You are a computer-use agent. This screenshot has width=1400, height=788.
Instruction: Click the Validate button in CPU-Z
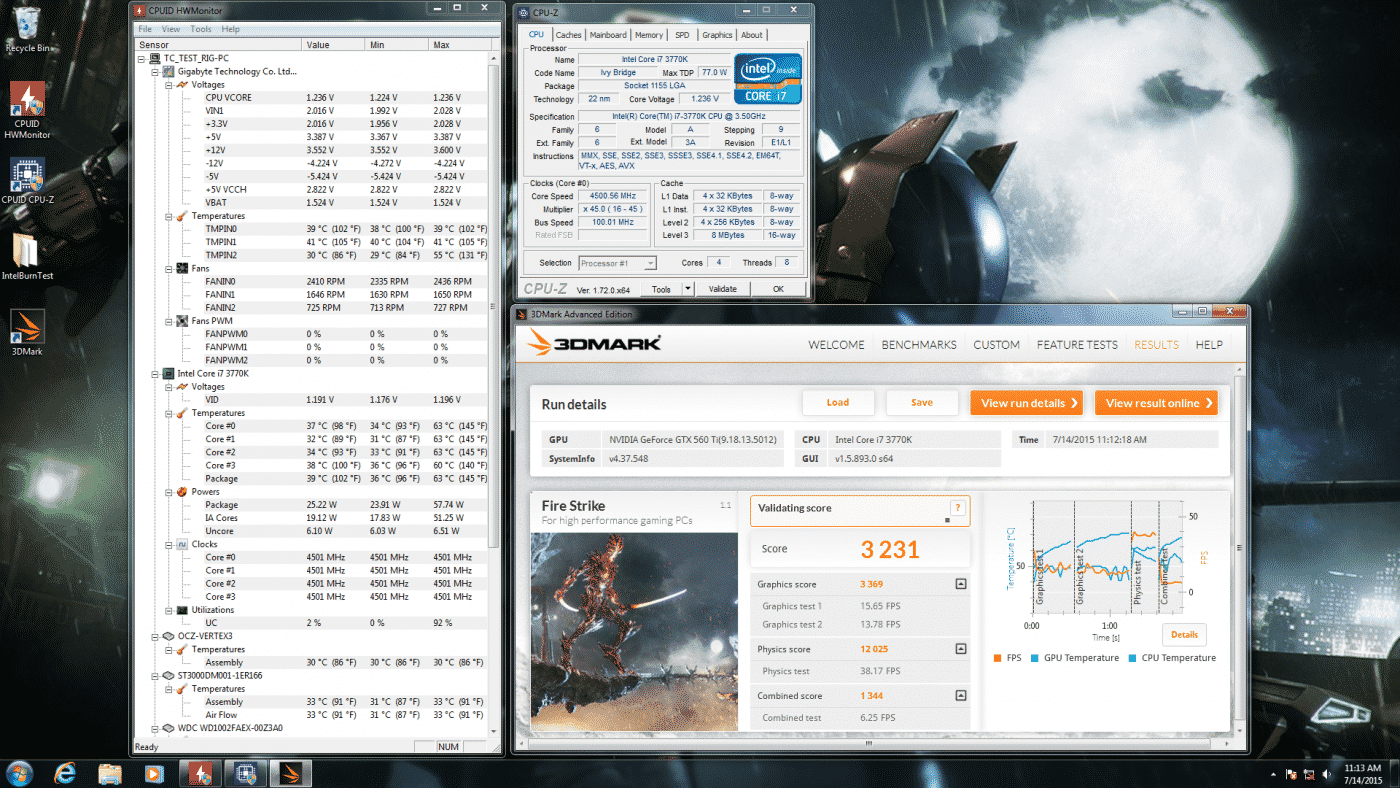tap(722, 289)
